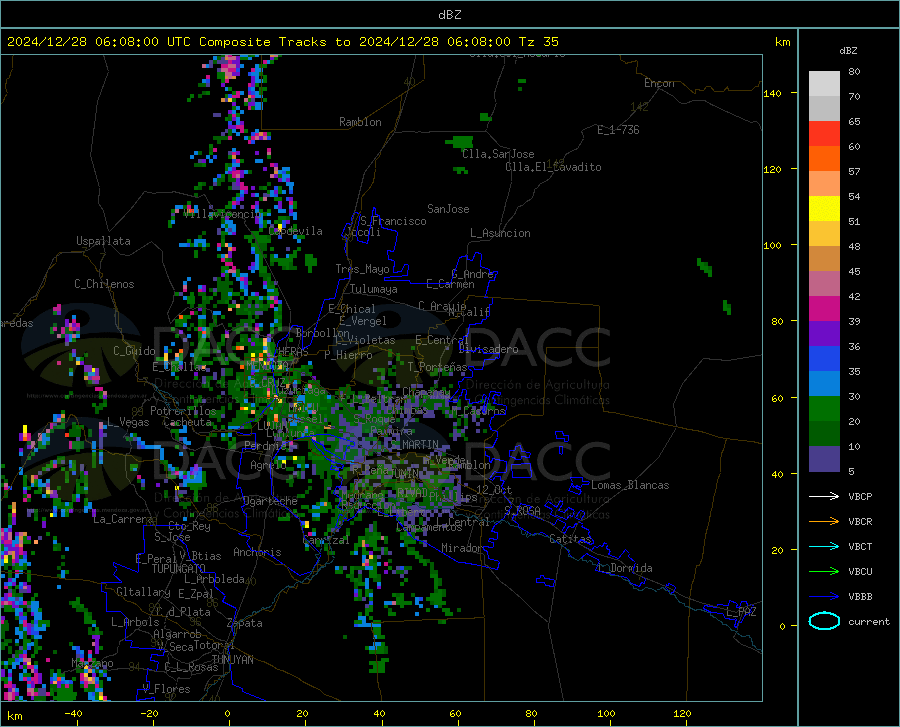The image size is (900, 727).
Task: Select the purple 36-39 dBZ color band
Action: click(824, 334)
